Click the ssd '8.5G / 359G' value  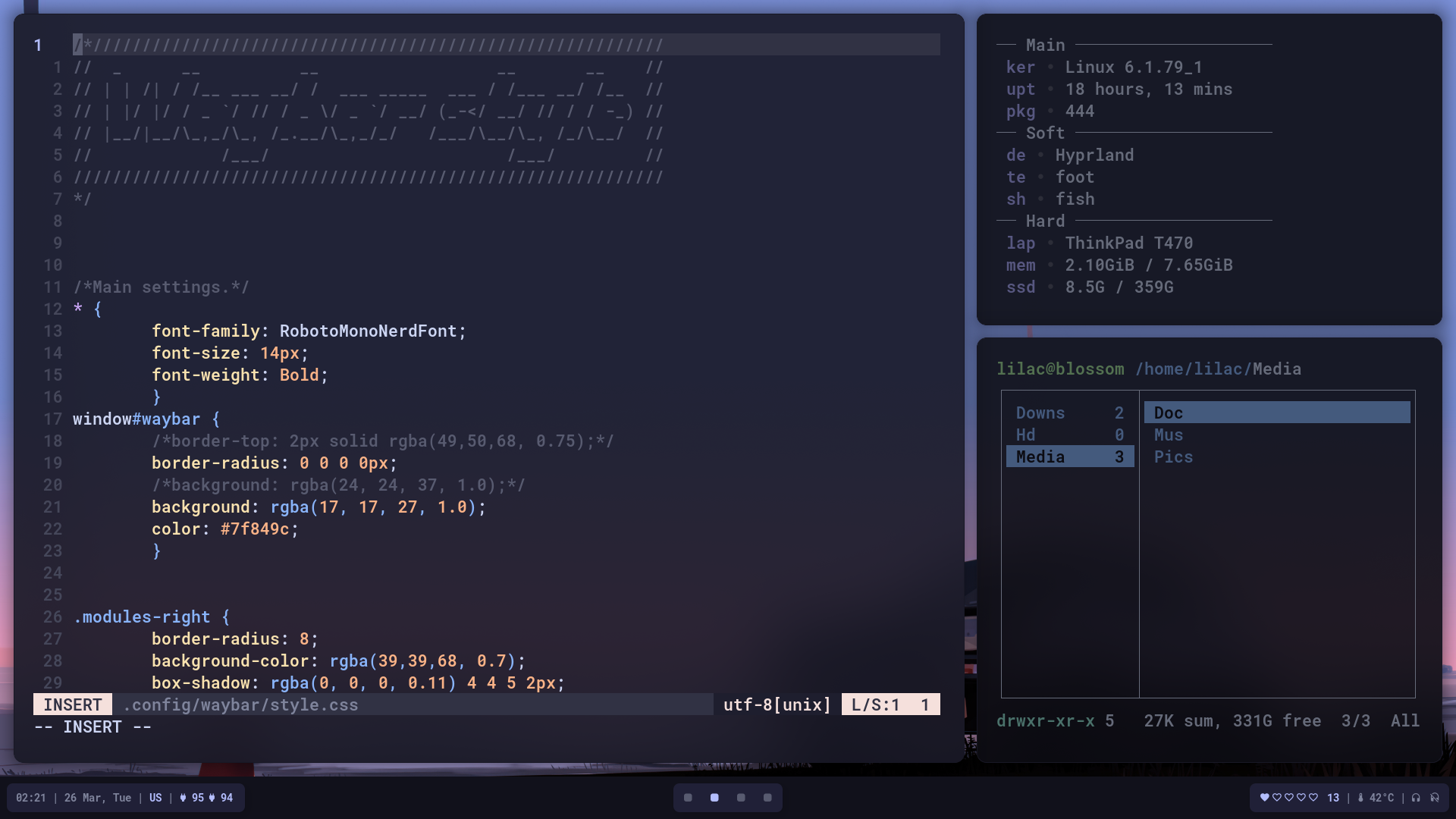(1119, 287)
